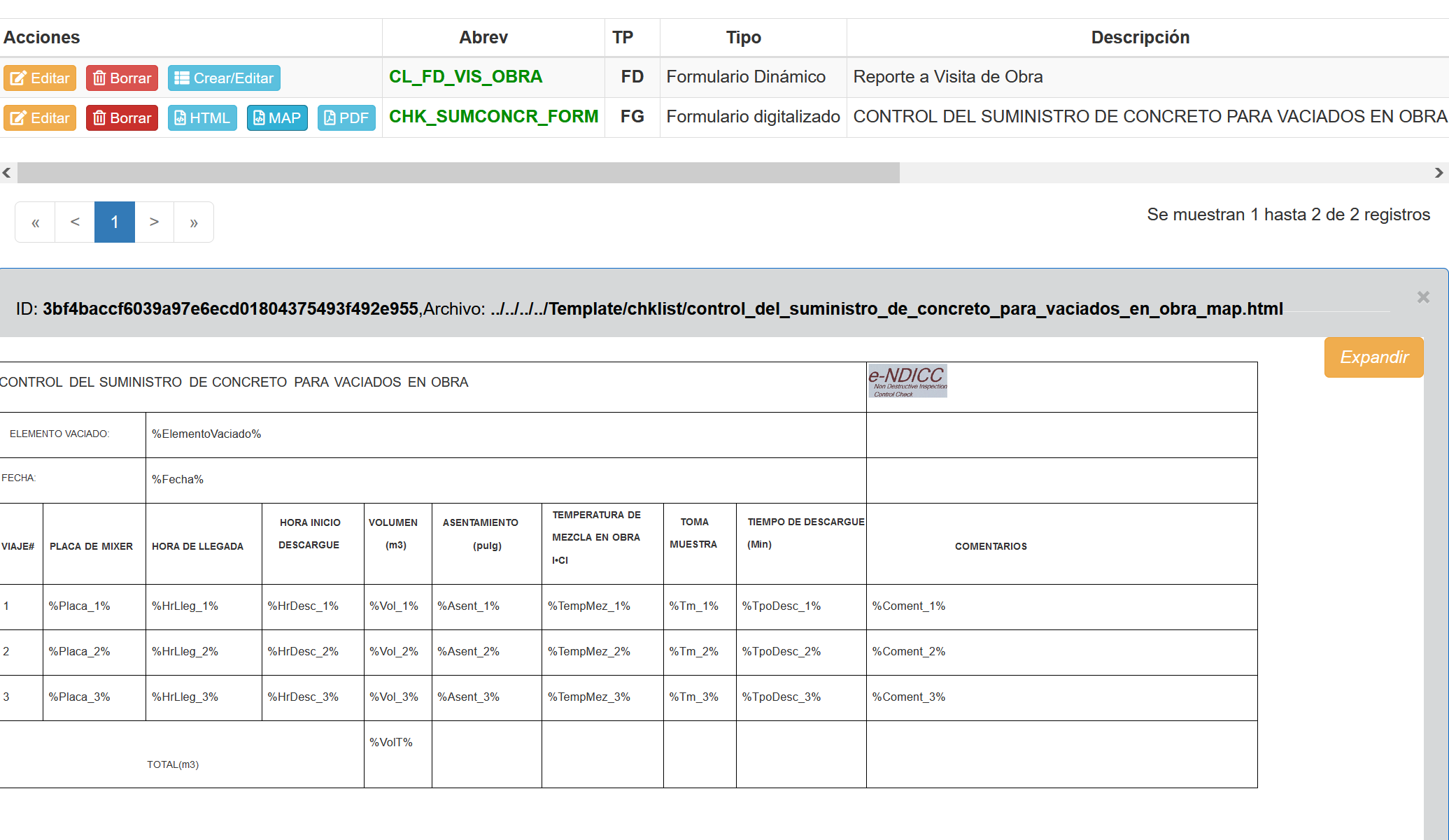Jump to last page of pagination
This screenshot has width=1449, height=840.
(x=194, y=222)
